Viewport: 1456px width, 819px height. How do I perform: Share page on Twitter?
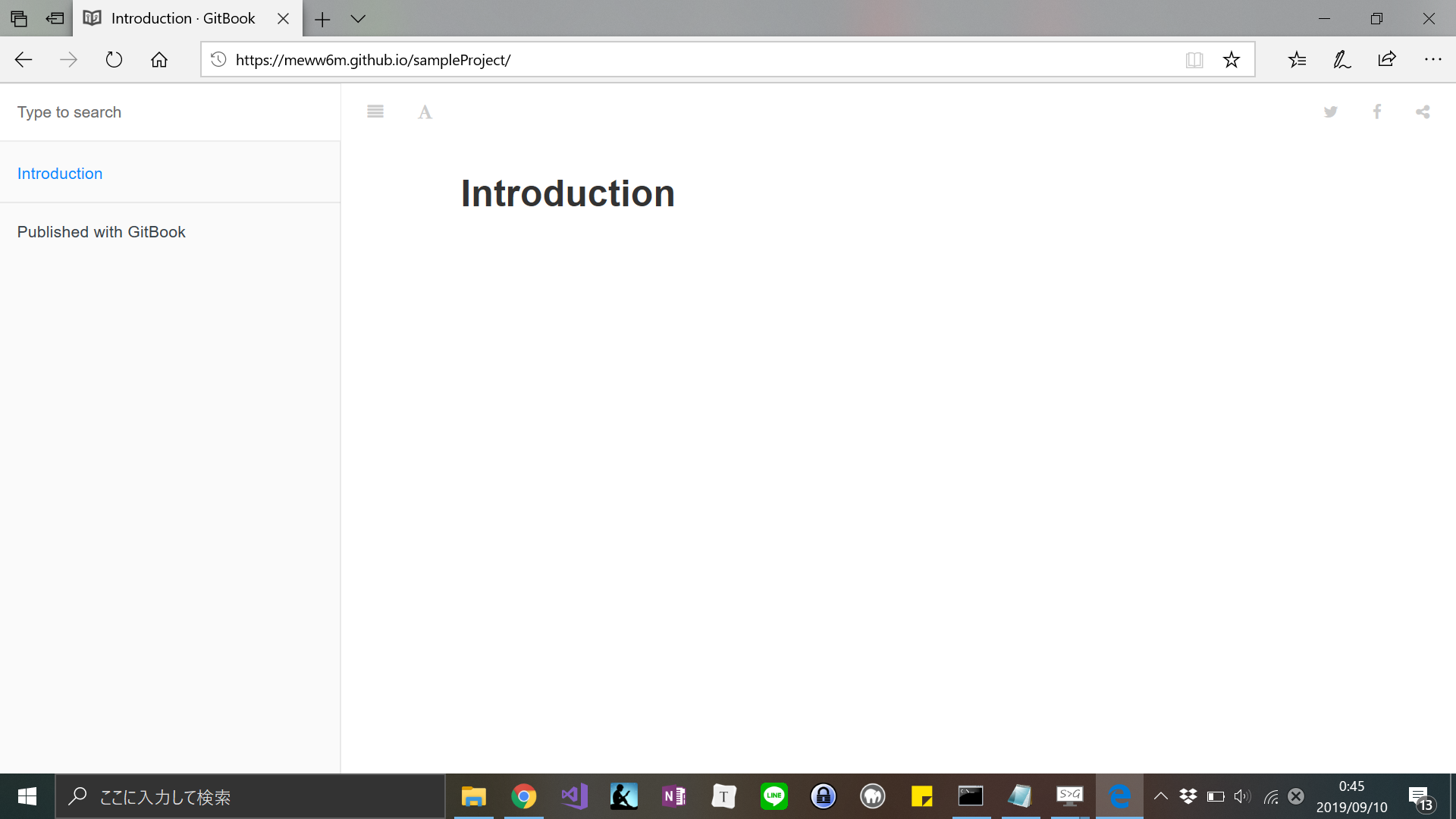[1331, 112]
